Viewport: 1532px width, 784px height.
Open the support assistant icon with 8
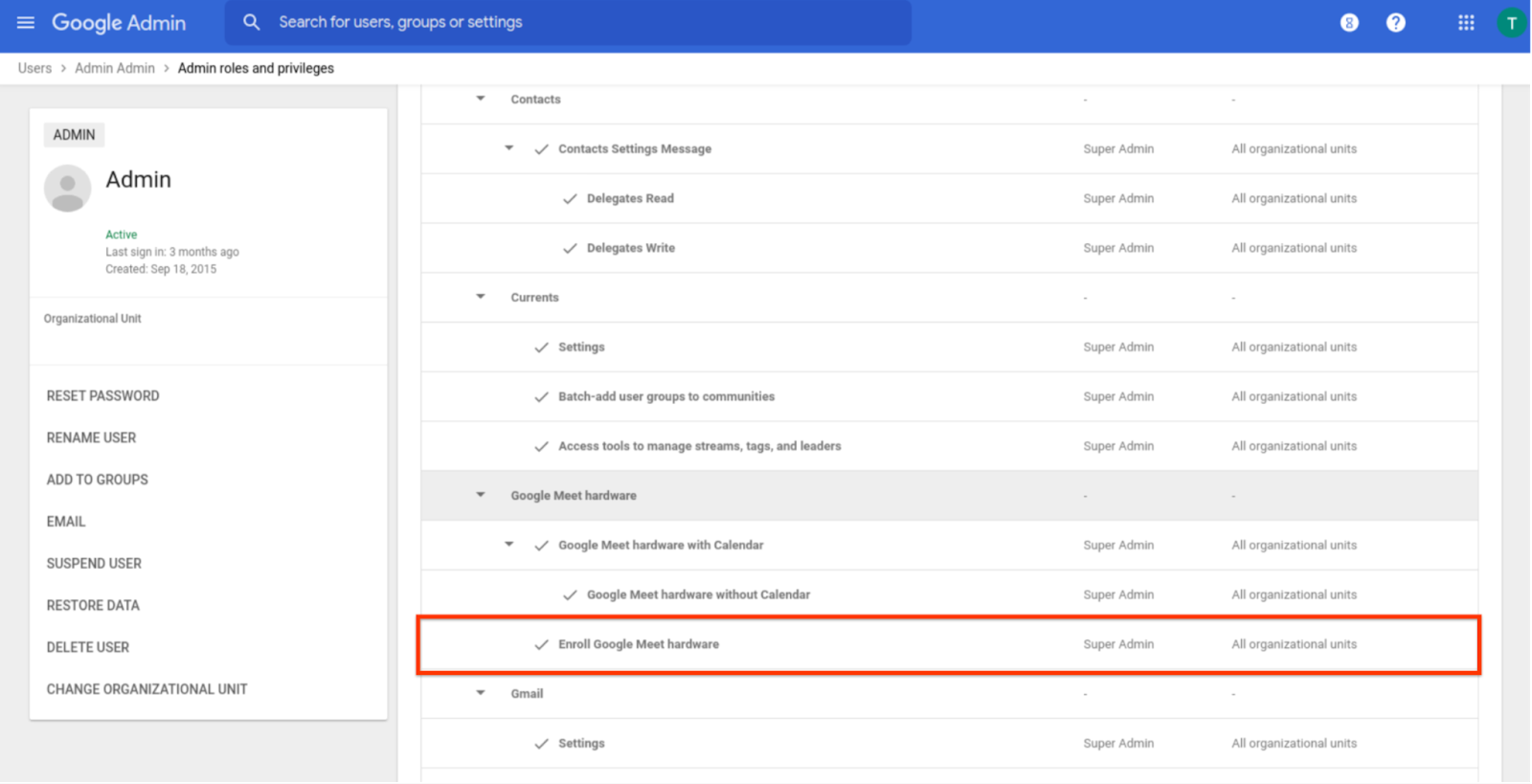[x=1349, y=22]
